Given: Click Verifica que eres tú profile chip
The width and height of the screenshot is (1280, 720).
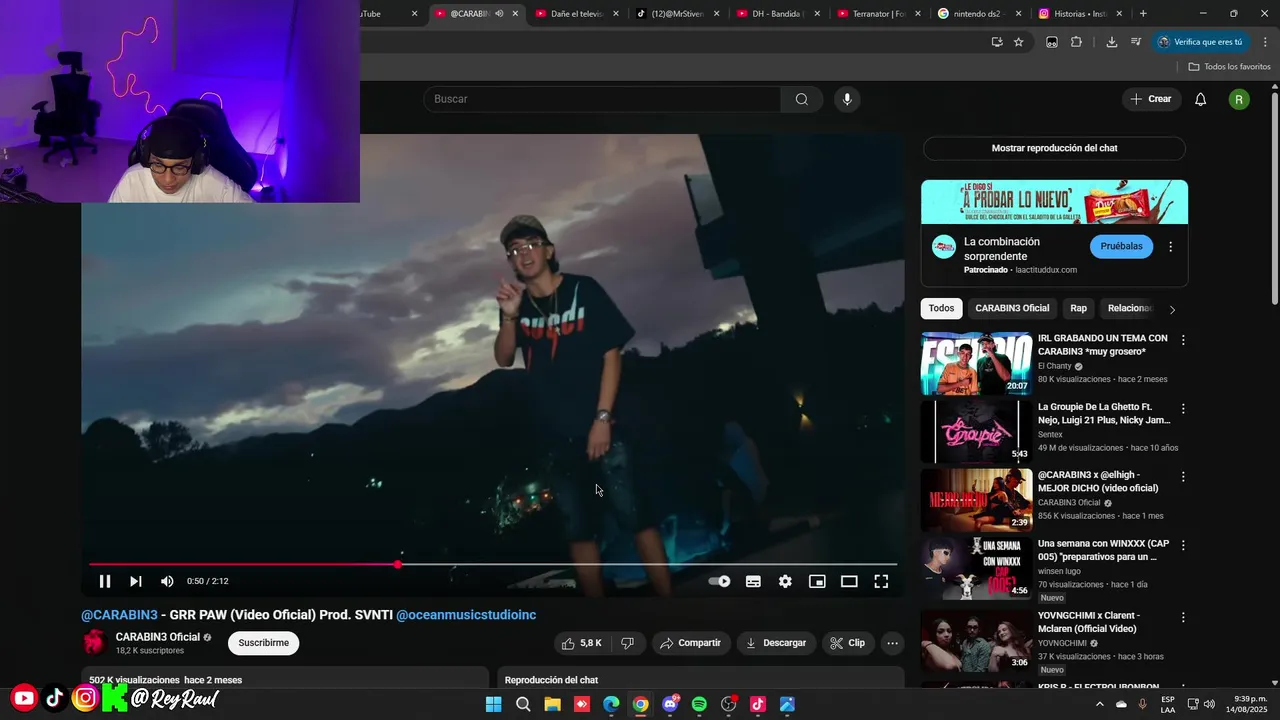Looking at the screenshot, I should coord(1200,42).
